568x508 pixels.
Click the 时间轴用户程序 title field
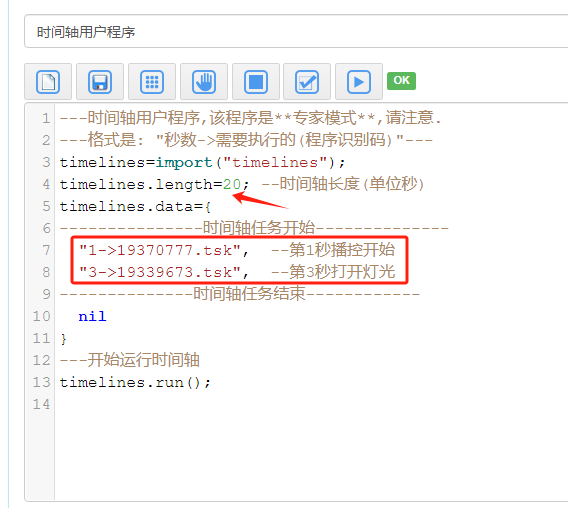tap(296, 32)
